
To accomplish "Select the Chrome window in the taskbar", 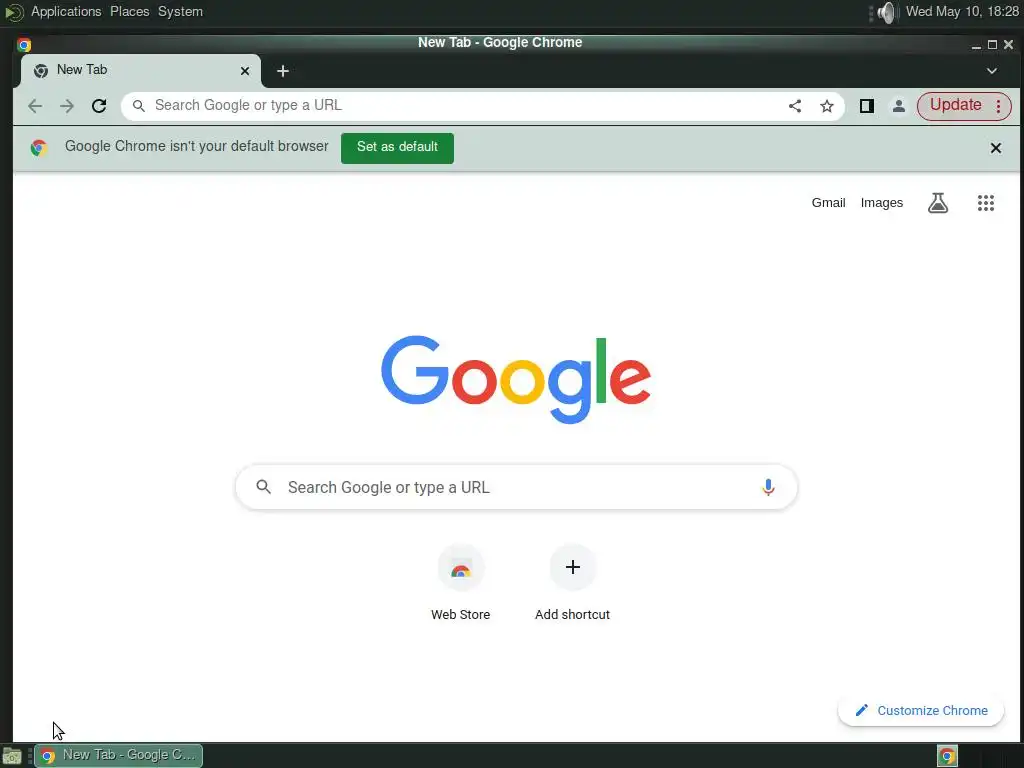I will [x=118, y=756].
